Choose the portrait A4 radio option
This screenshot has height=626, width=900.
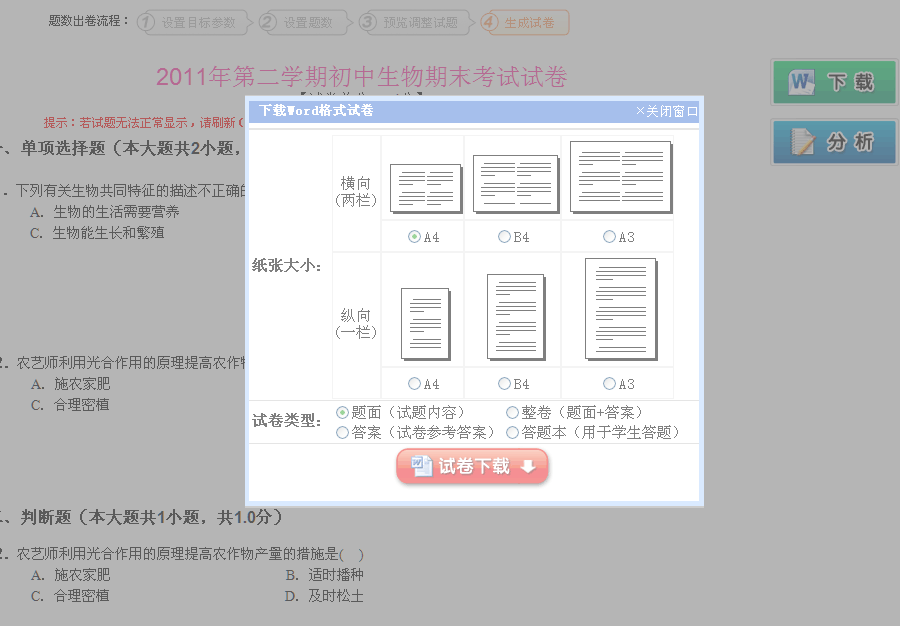point(414,384)
